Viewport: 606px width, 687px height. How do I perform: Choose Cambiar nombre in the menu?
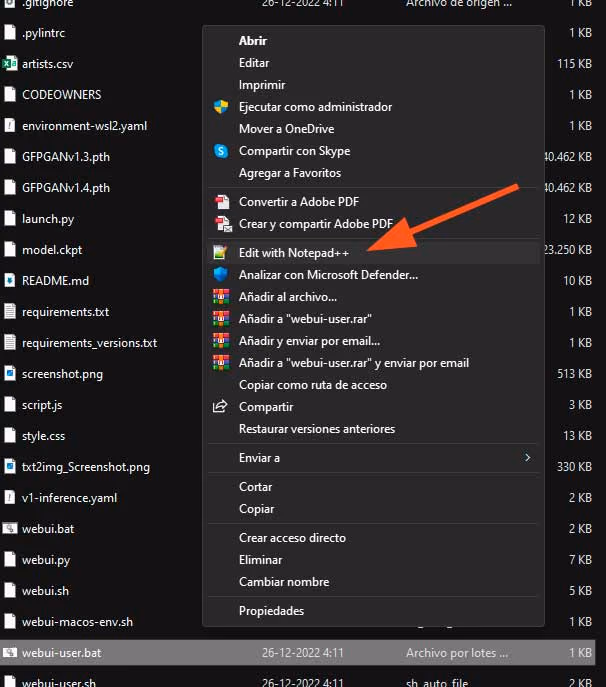coord(284,582)
